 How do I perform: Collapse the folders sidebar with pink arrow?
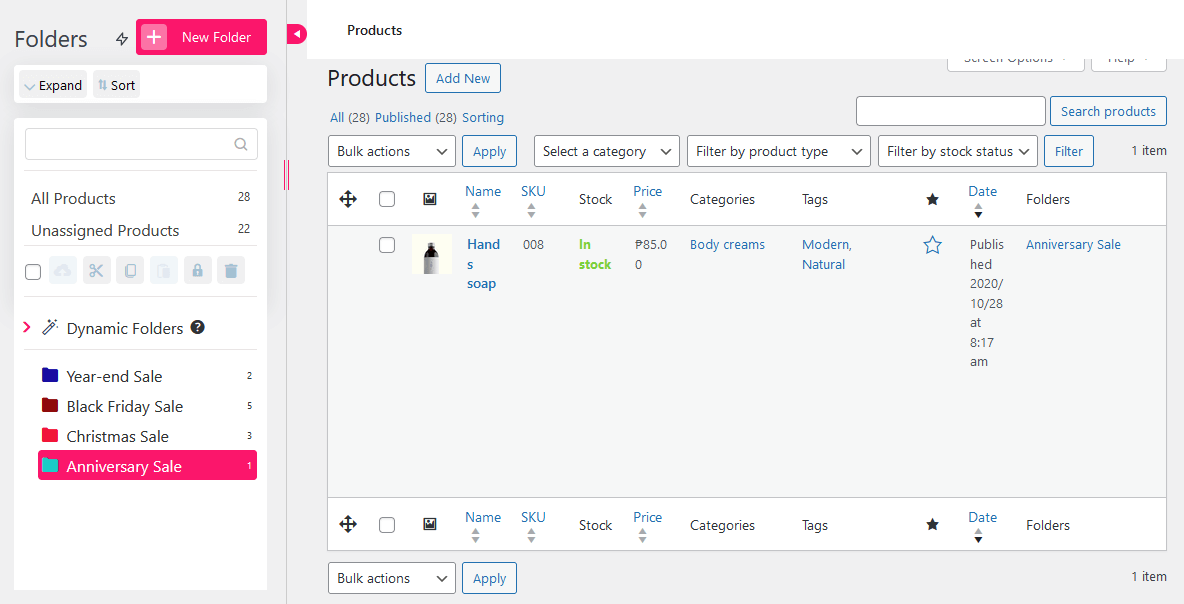click(297, 34)
